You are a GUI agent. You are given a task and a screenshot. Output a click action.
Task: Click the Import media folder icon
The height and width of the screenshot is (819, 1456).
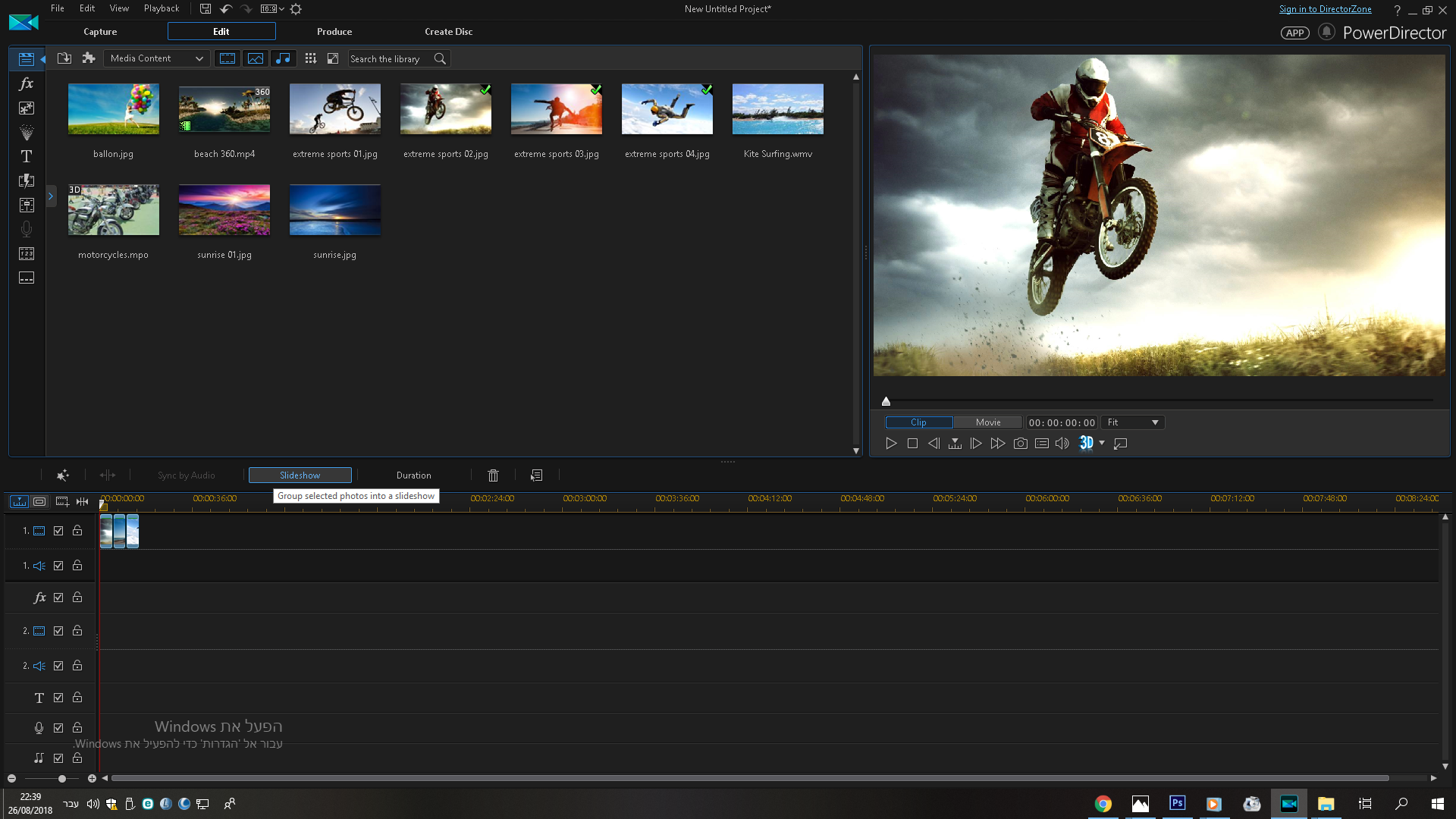click(x=64, y=58)
